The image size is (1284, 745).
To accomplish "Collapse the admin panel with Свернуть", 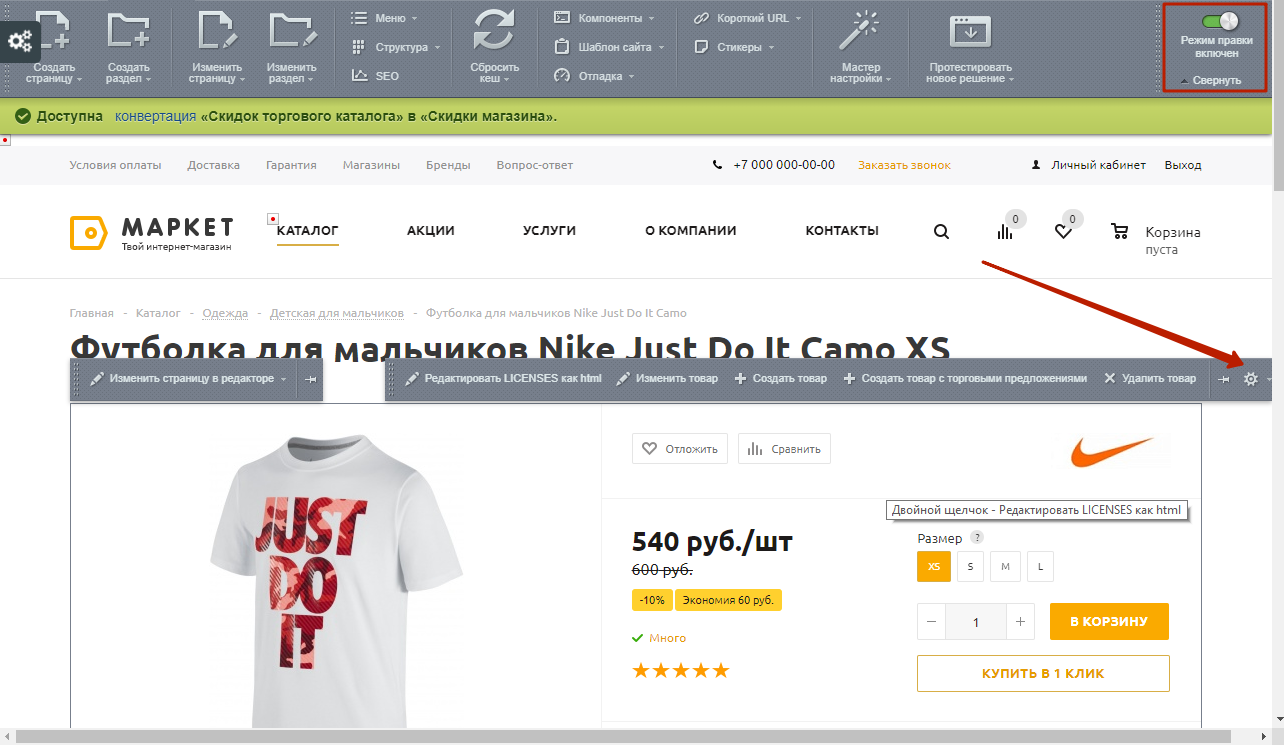I will (x=1212, y=80).
